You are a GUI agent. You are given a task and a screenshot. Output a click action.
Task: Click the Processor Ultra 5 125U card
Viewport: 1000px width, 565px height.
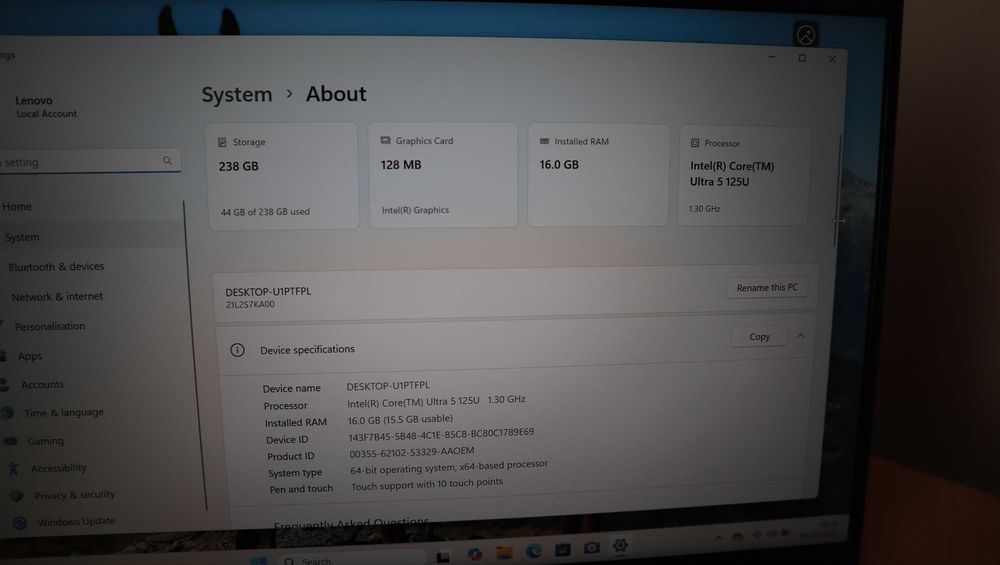pos(744,176)
